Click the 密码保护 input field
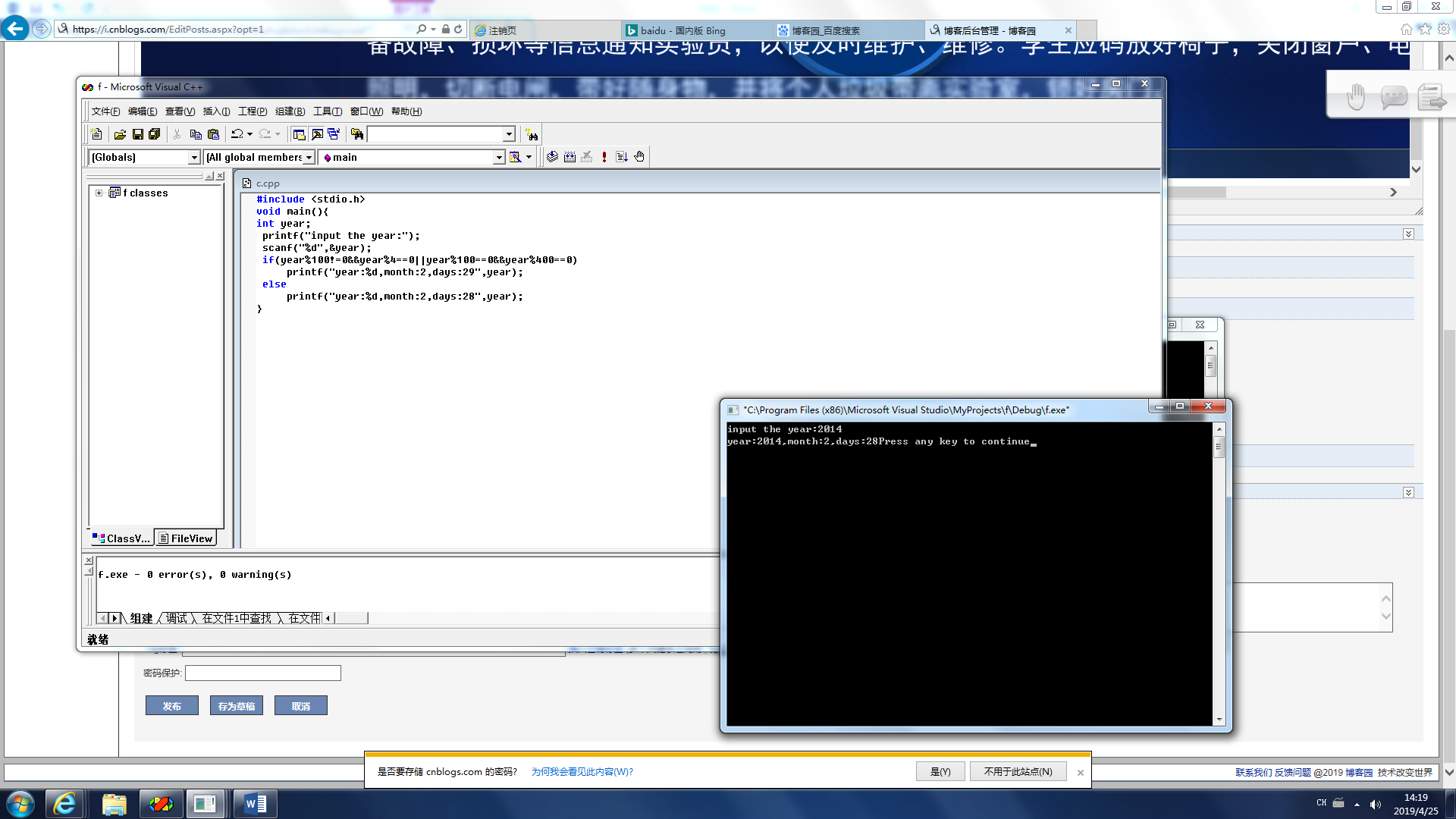This screenshot has width=1456, height=819. point(263,673)
